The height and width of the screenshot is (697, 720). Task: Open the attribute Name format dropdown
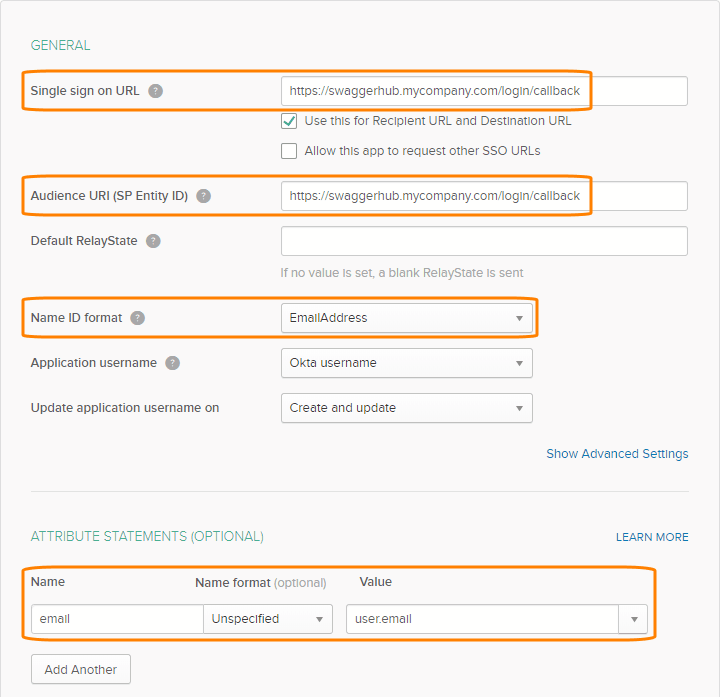(268, 619)
